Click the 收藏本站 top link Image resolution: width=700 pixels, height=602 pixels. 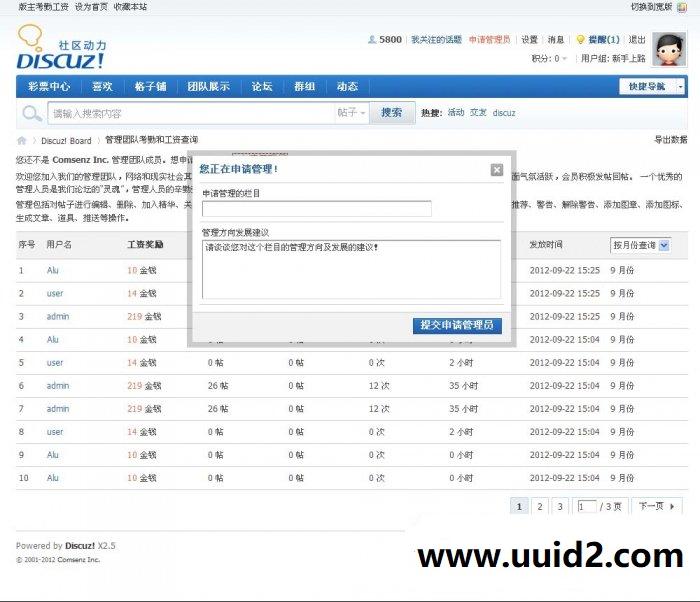click(130, 7)
